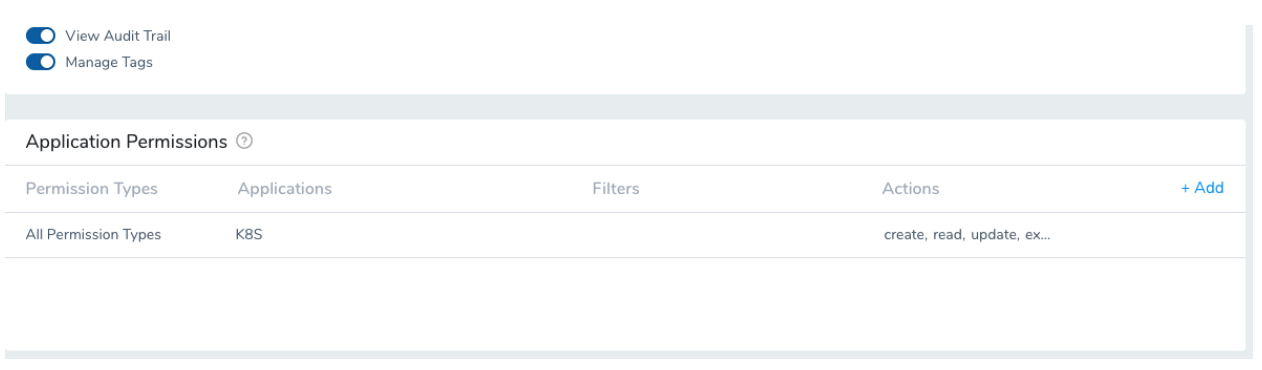Viewport: 1262px width, 370px height.
Task: Click the empty area below the K8S row
Action: point(625,304)
